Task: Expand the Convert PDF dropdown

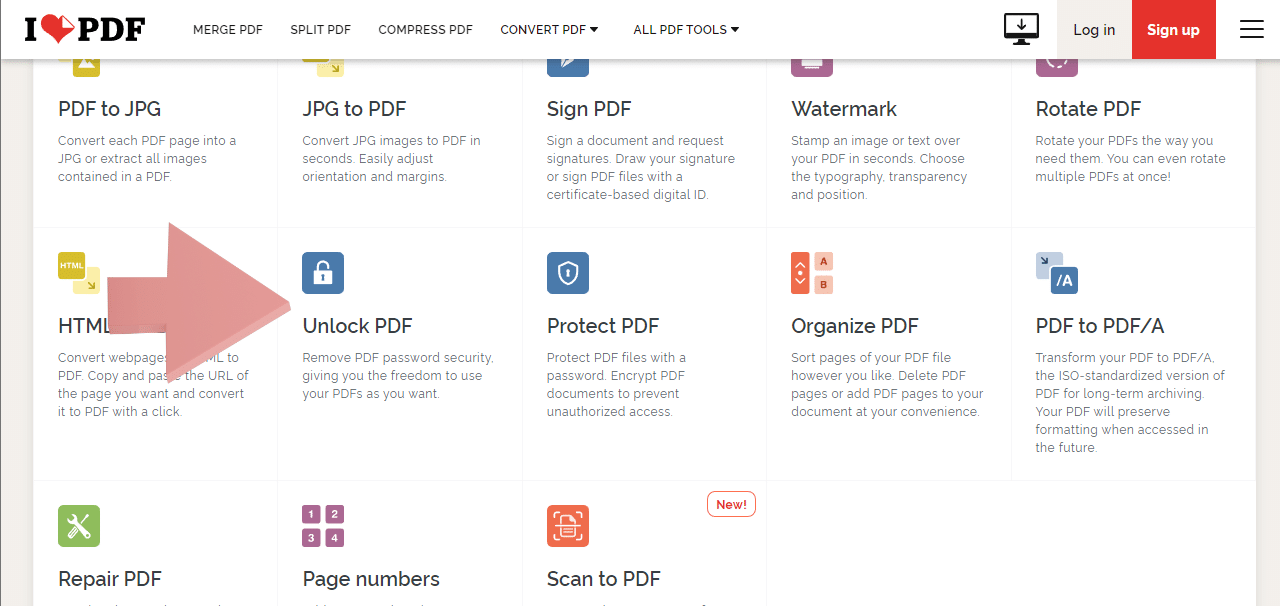Action: [x=549, y=30]
